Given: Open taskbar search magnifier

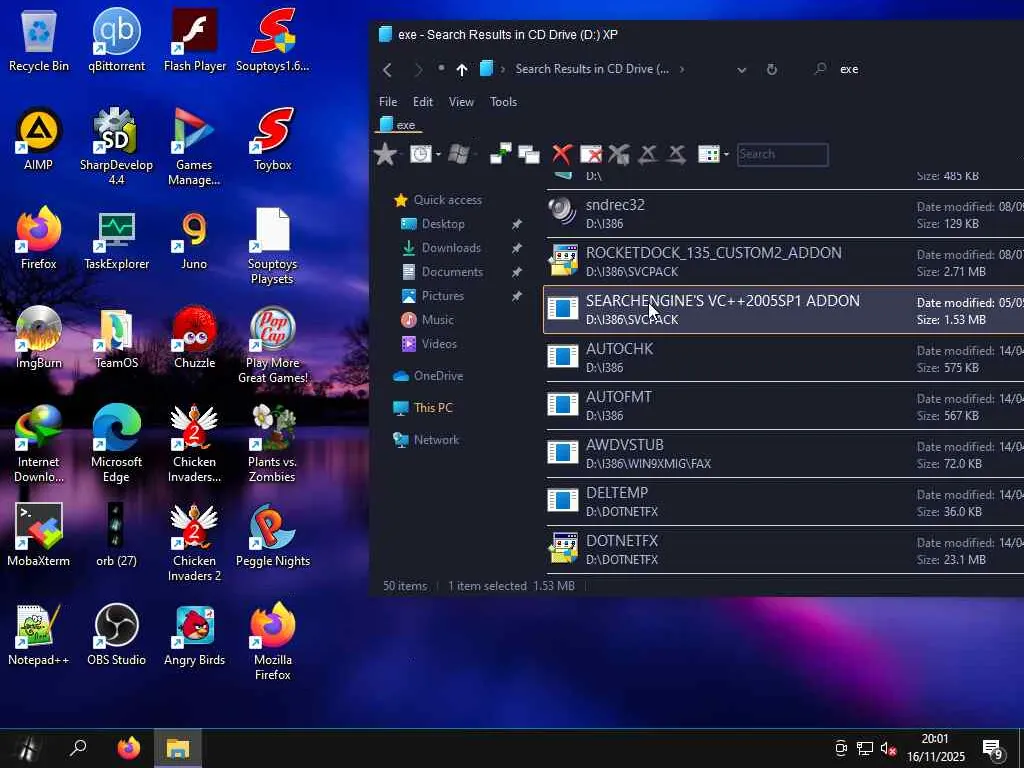Looking at the screenshot, I should 78,748.
